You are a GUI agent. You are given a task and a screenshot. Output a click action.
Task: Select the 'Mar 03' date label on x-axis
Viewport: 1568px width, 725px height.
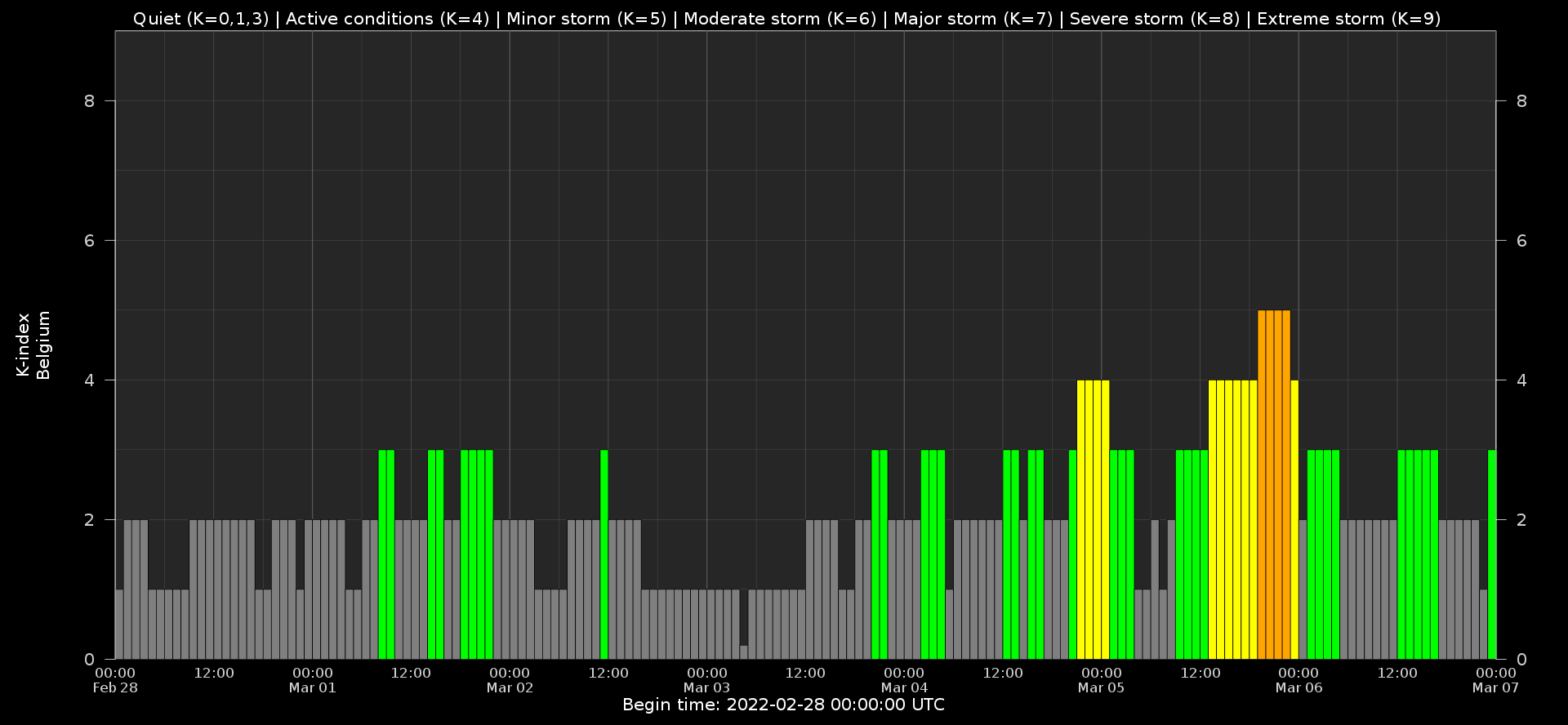point(706,687)
